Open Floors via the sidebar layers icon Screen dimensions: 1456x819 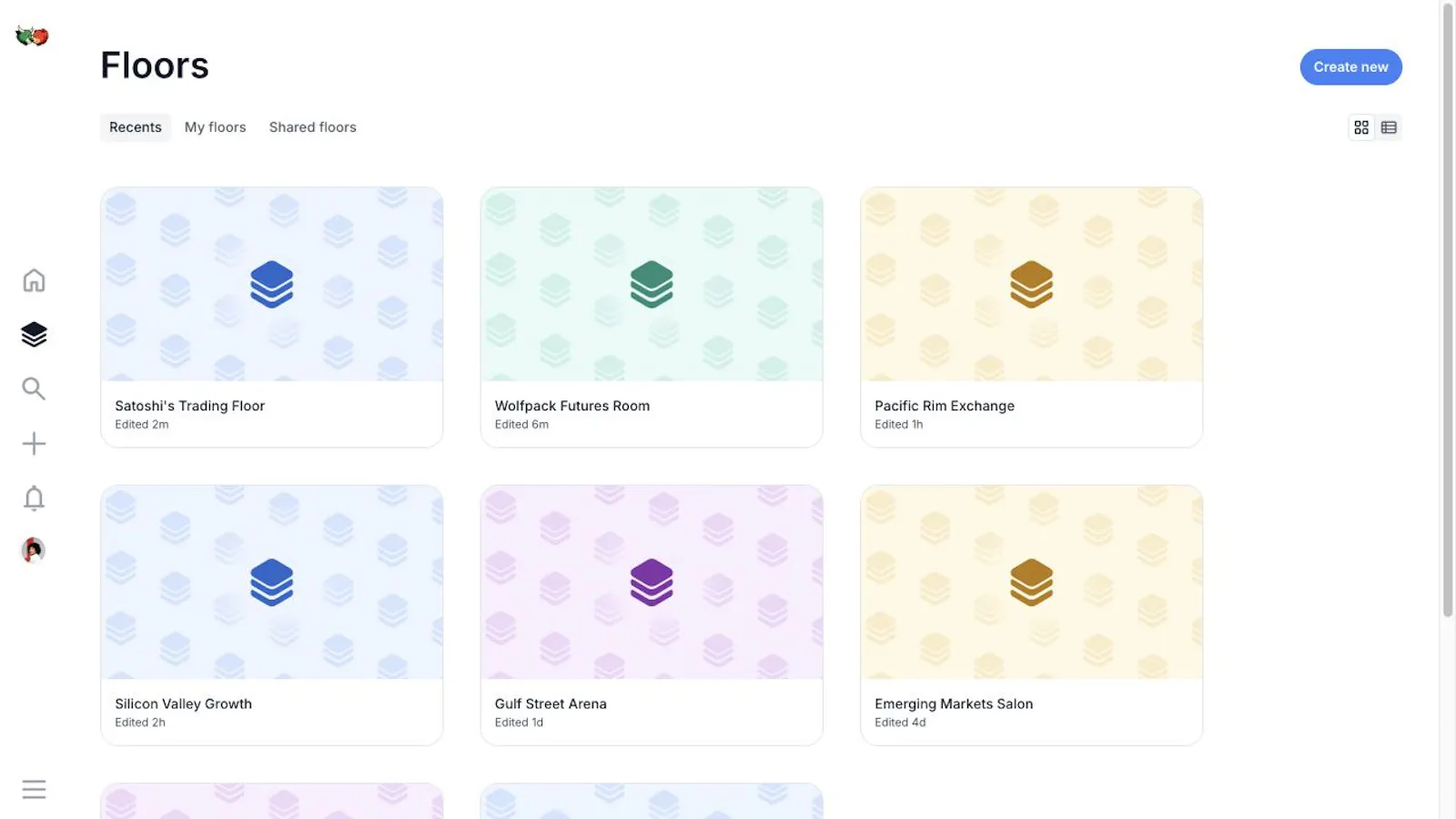[x=34, y=335]
